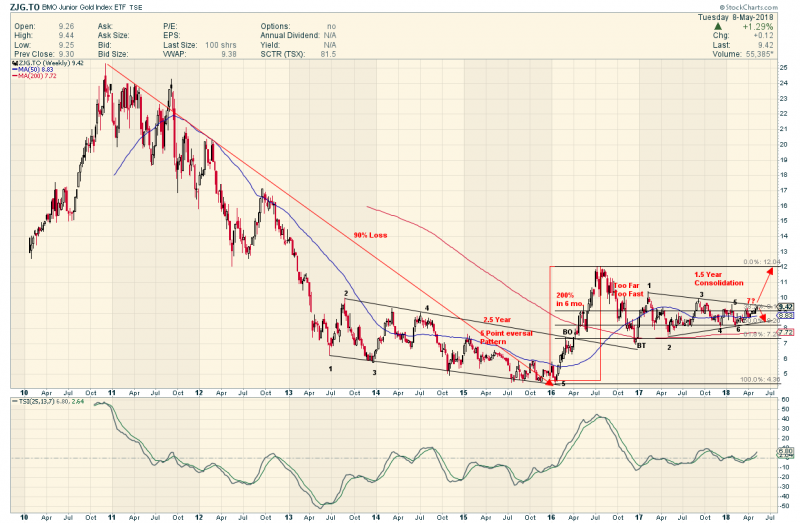This screenshot has width=800, height=523.
Task: Click the BO breakout label
Action: coord(567,332)
